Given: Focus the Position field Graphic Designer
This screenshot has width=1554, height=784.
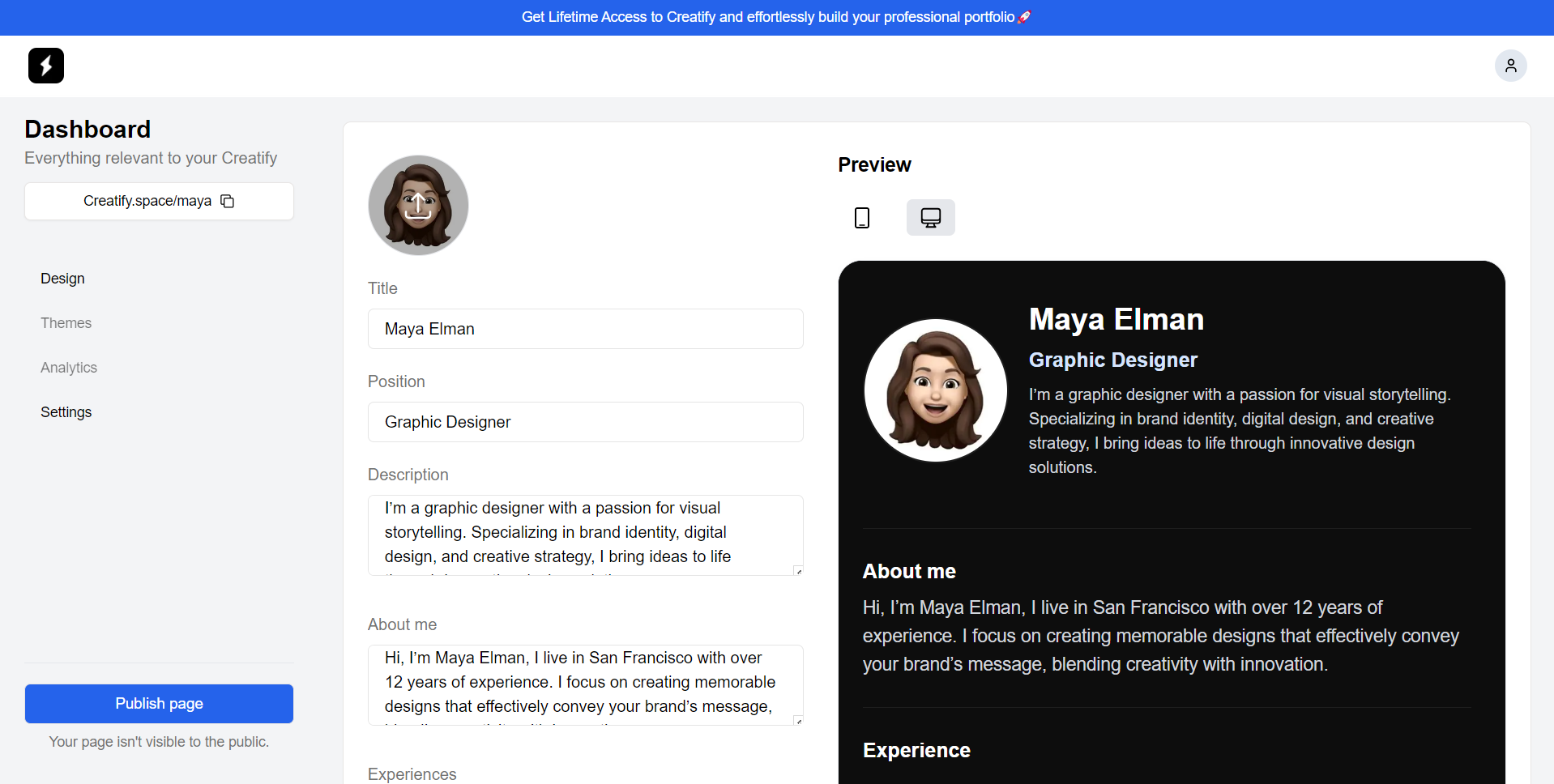Looking at the screenshot, I should tap(585, 422).
